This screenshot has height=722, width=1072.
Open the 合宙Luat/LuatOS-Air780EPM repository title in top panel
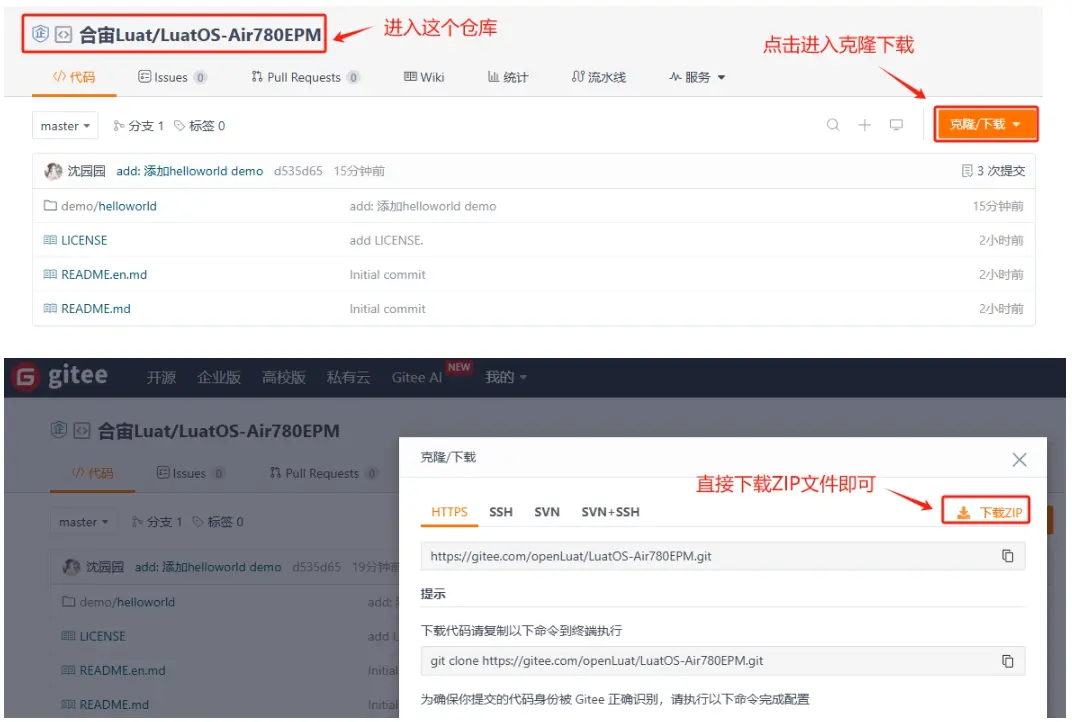coord(200,34)
